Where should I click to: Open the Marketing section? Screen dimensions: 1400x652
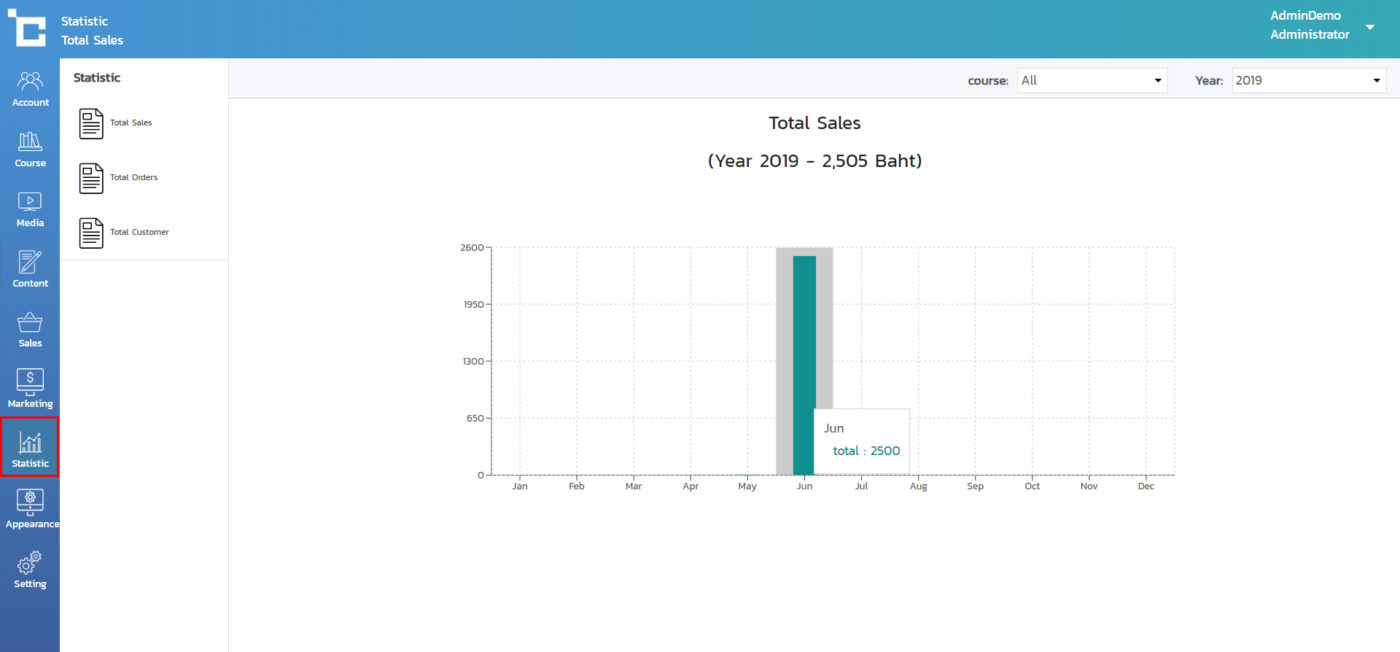click(30, 389)
